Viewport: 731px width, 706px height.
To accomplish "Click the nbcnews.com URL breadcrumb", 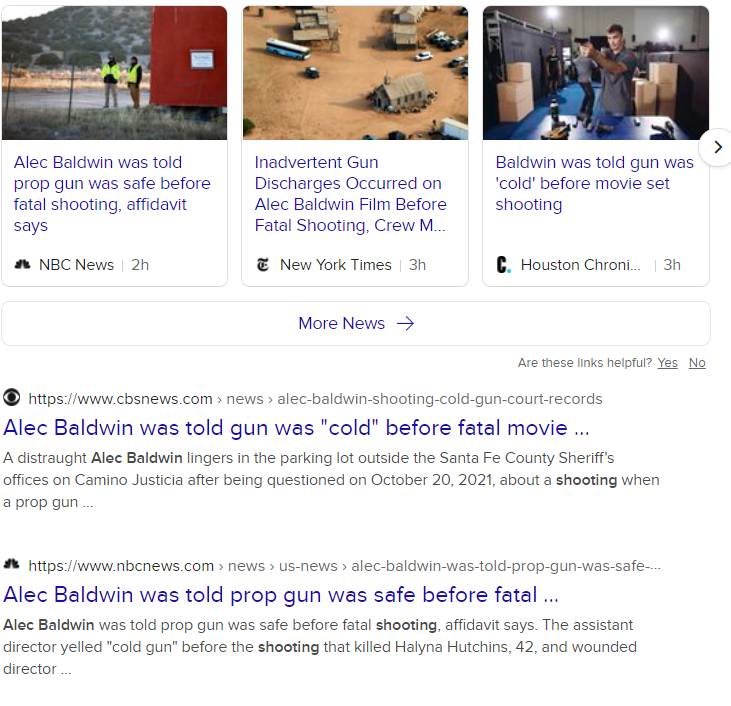I will [345, 566].
